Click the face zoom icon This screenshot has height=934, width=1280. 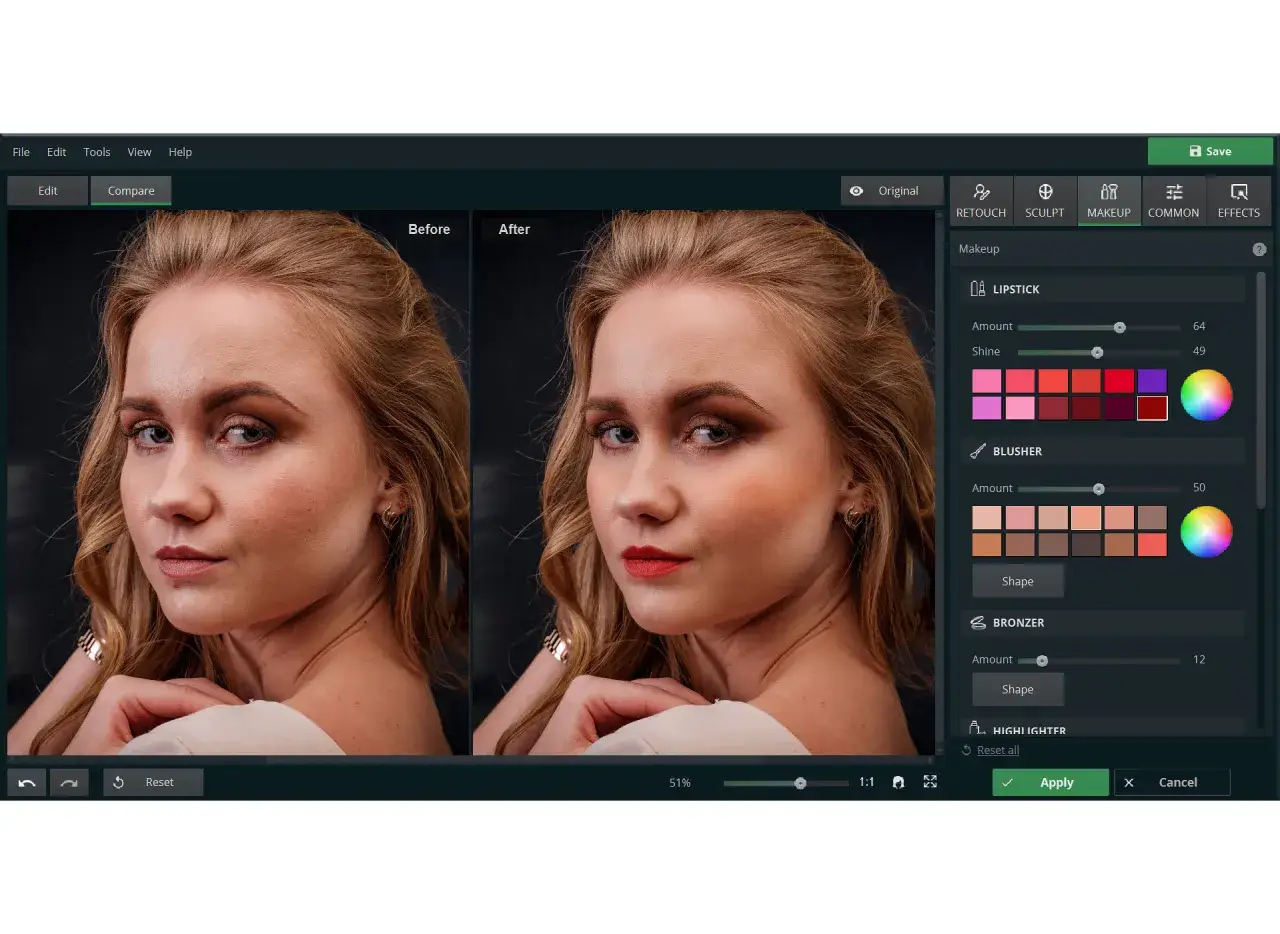pyautogui.click(x=898, y=782)
